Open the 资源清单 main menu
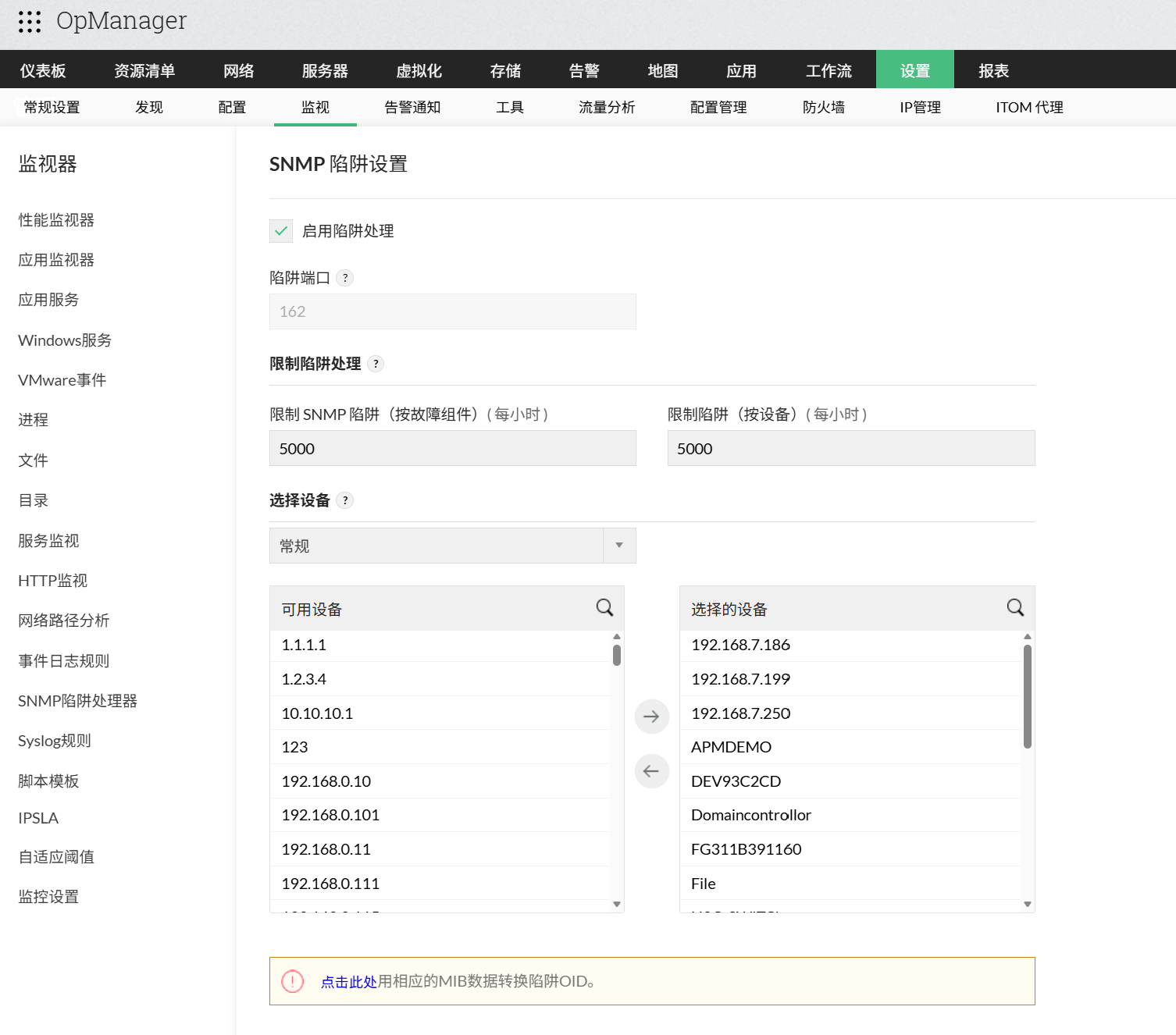The image size is (1176, 1035). point(144,70)
